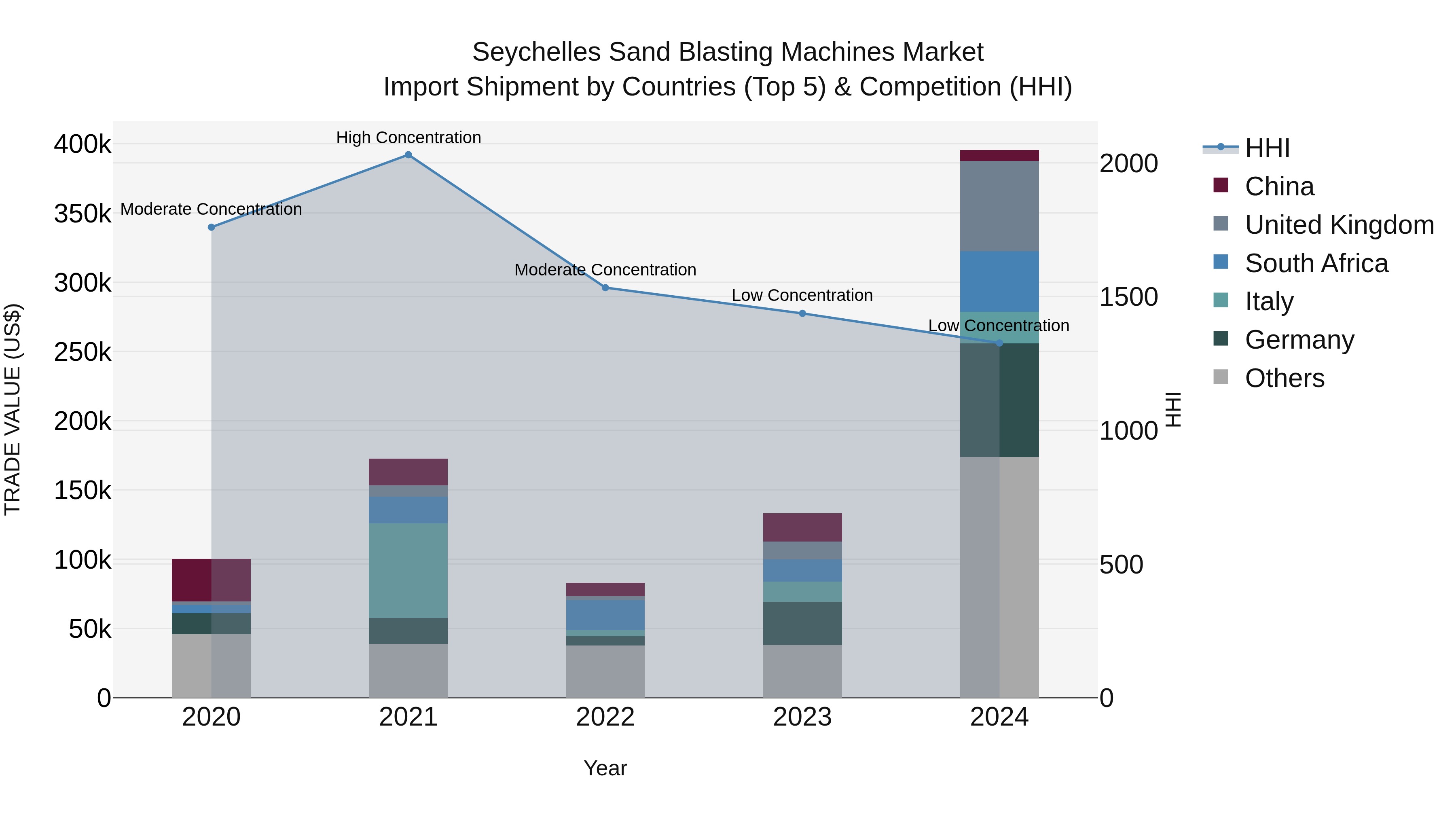Click the 2021 x-axis label
The width and height of the screenshot is (1456, 819).
[x=408, y=717]
